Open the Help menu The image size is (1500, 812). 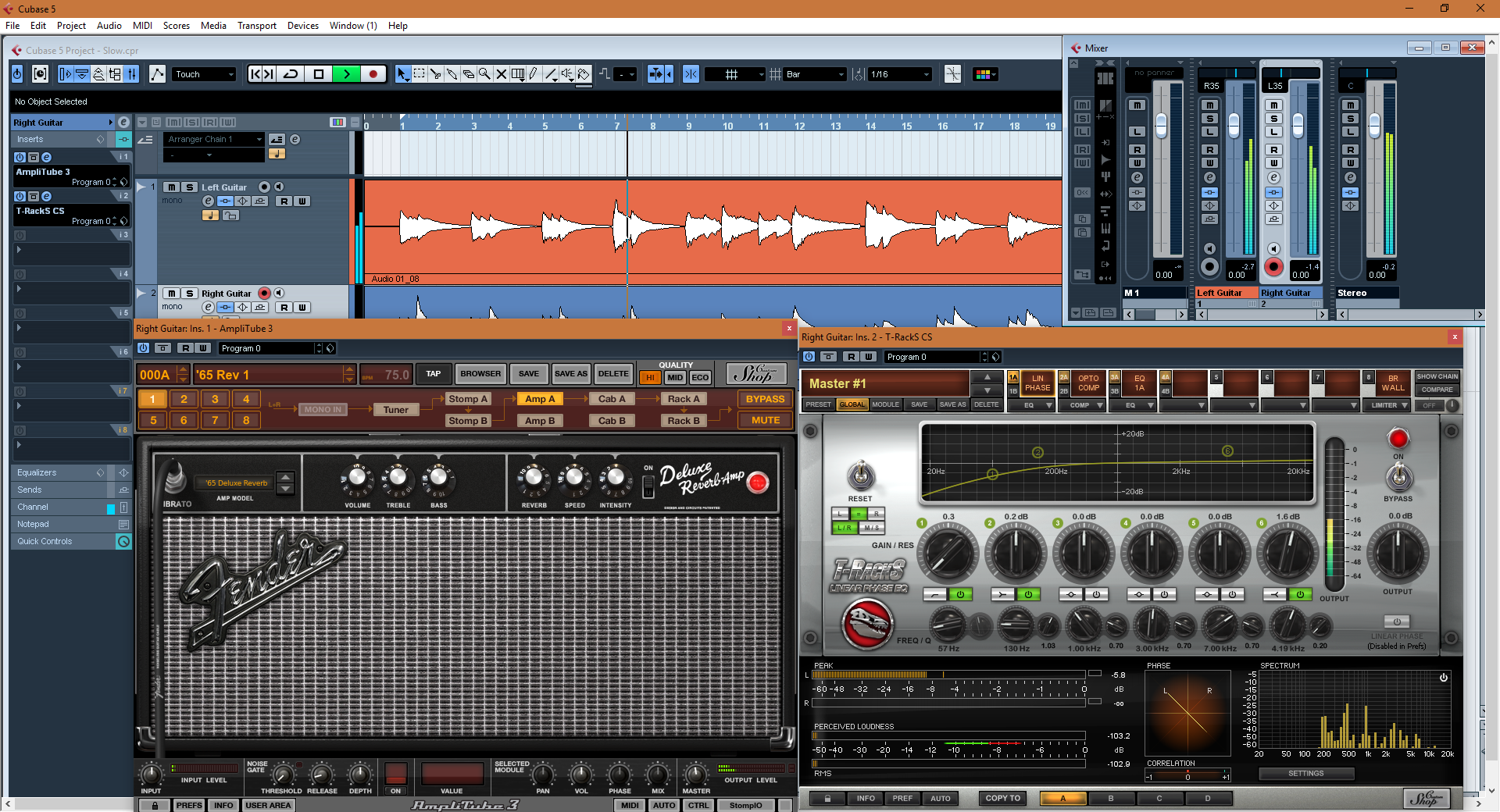tap(398, 26)
